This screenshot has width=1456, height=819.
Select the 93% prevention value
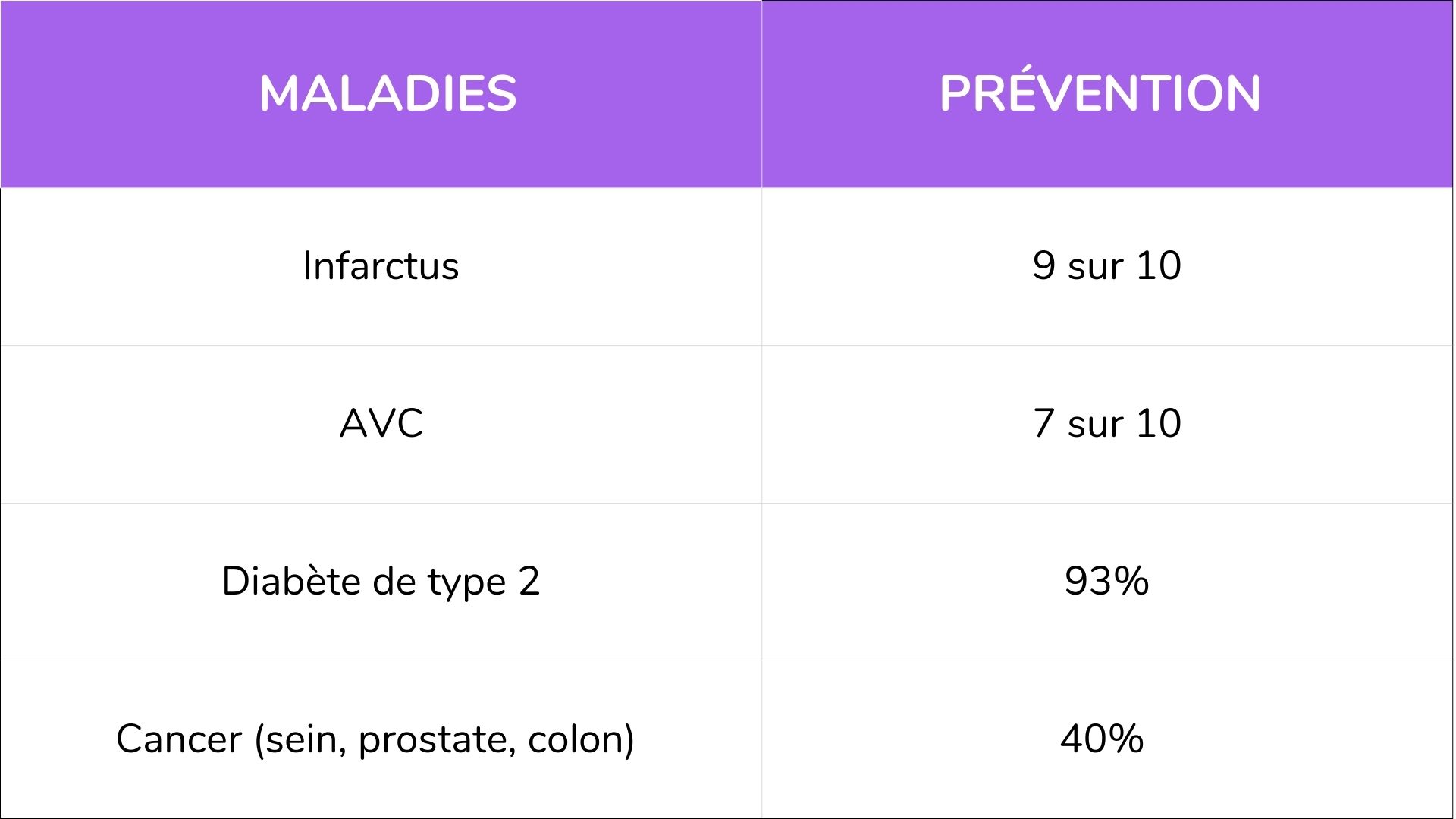click(1107, 582)
